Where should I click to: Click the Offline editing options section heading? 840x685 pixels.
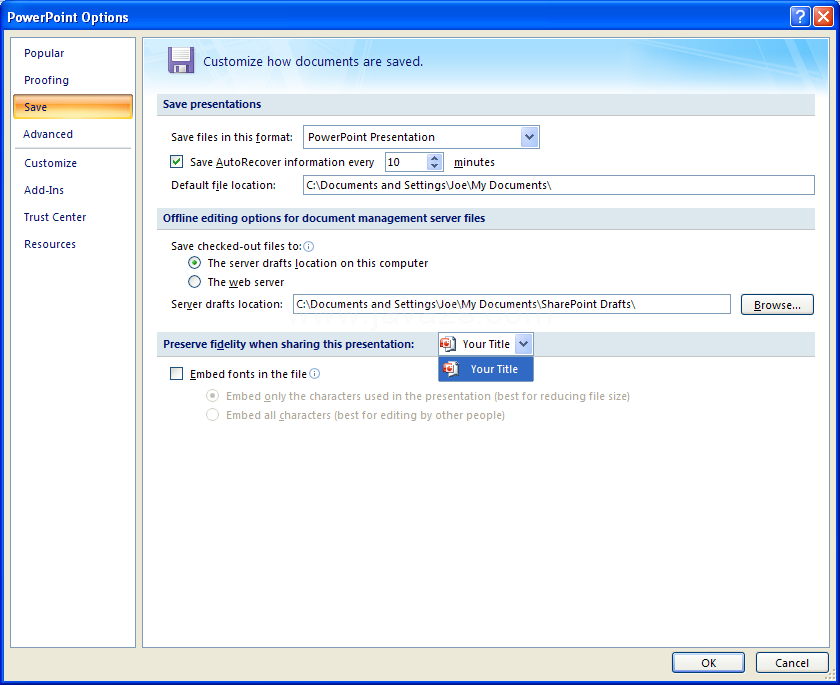pos(324,218)
